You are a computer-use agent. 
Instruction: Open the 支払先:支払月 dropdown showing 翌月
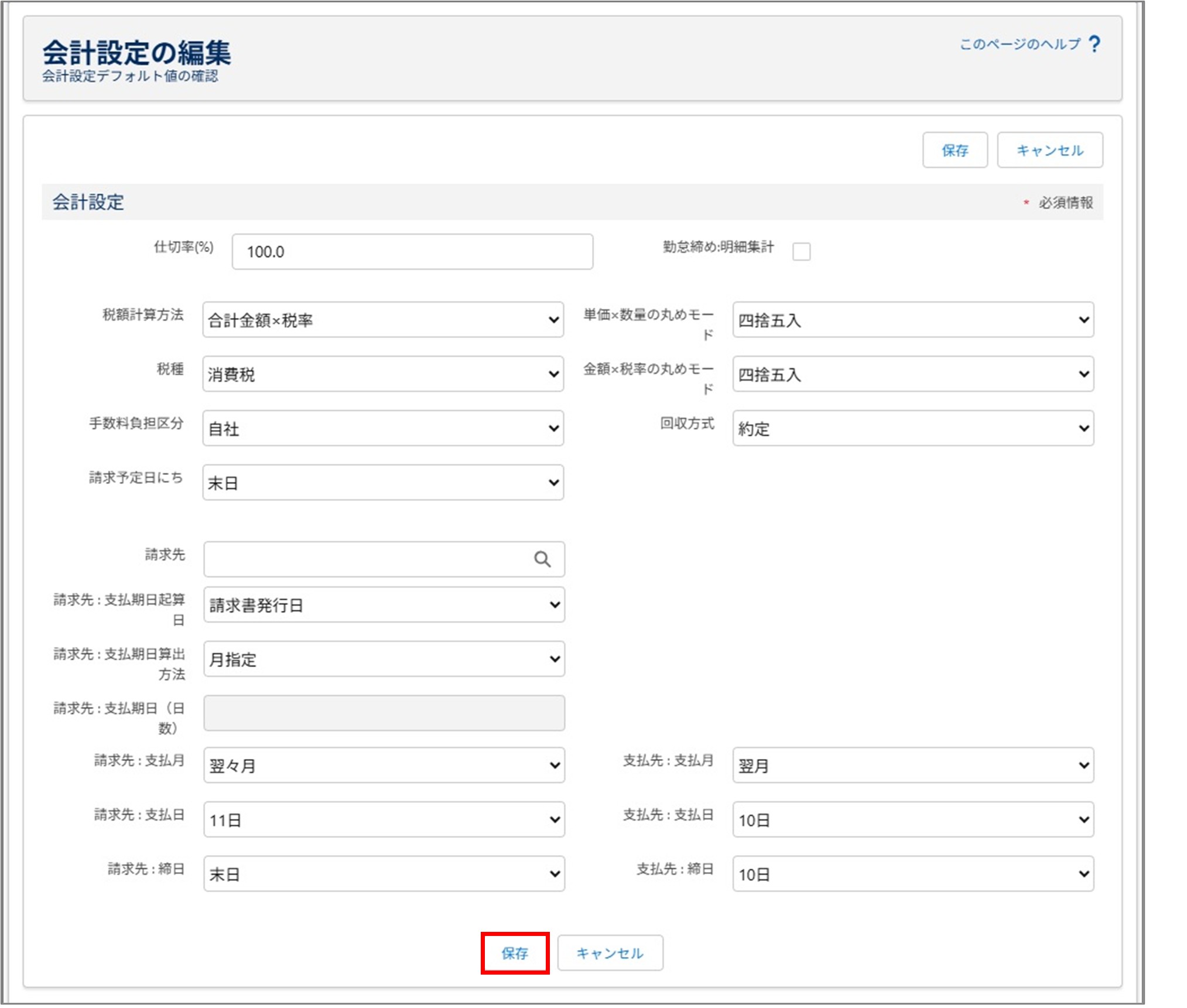tap(912, 765)
